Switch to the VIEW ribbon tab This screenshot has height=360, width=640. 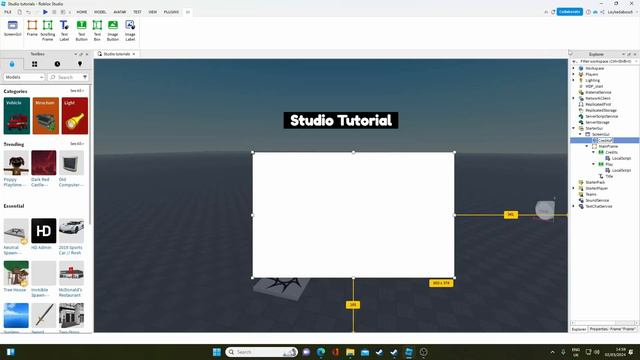tap(153, 12)
